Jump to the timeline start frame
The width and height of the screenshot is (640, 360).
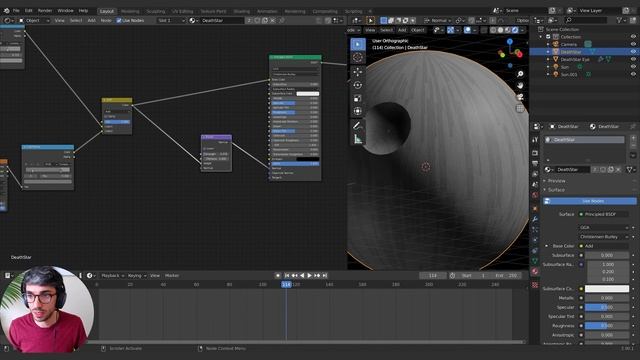(x=287, y=276)
